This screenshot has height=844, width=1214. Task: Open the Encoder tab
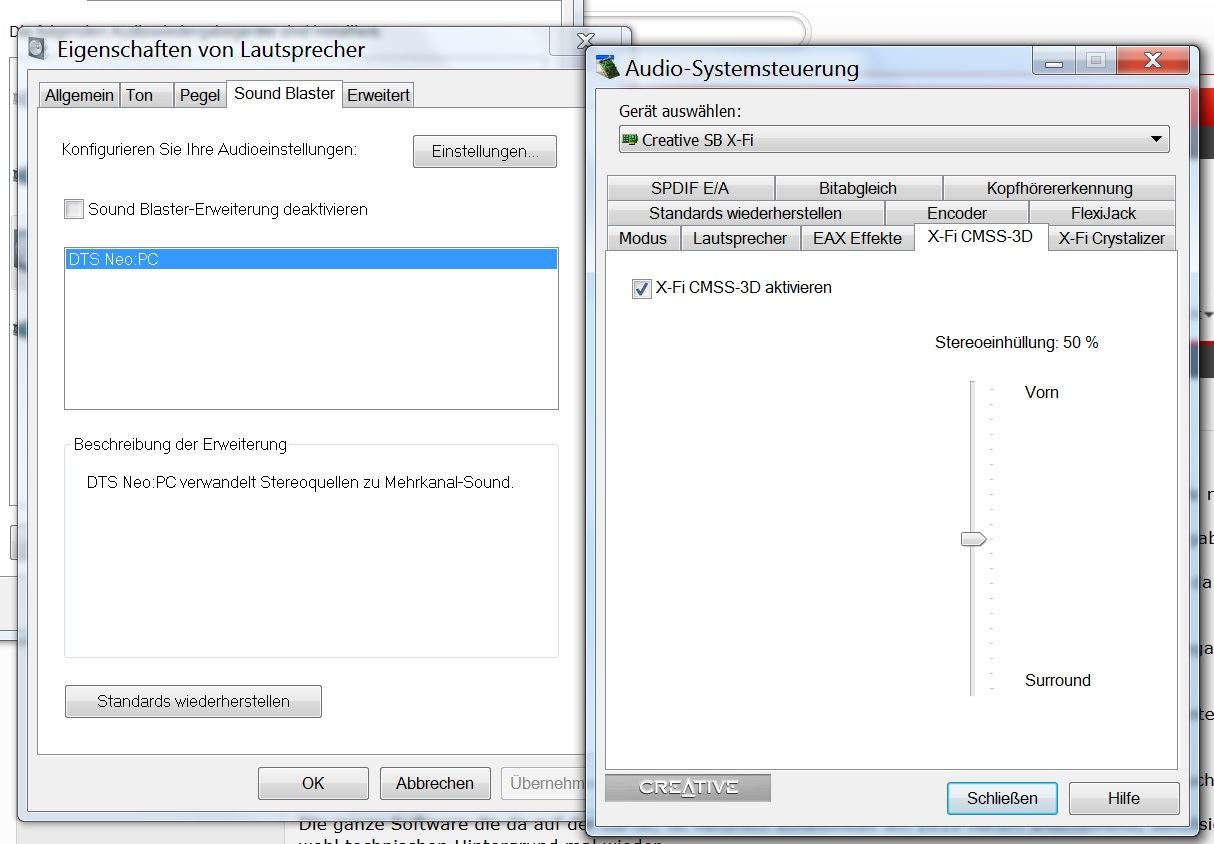(957, 213)
